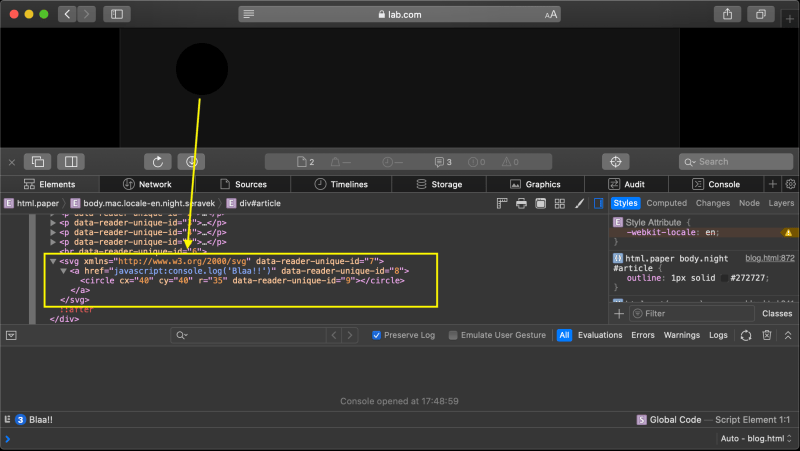Select the Changes sidebar tab
The width and height of the screenshot is (800, 451).
[713, 203]
